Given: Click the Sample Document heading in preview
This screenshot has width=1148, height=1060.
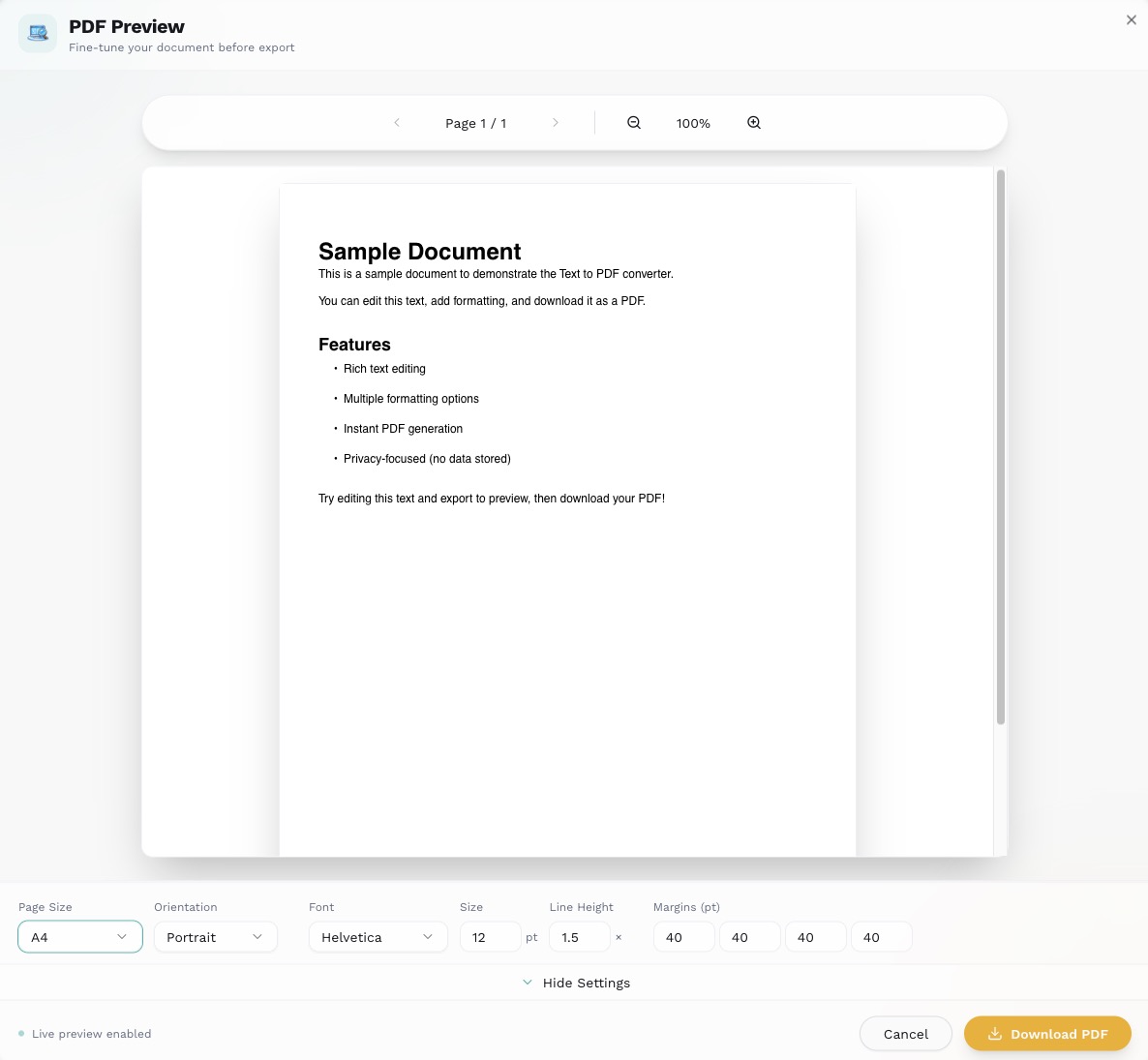Looking at the screenshot, I should 419,252.
